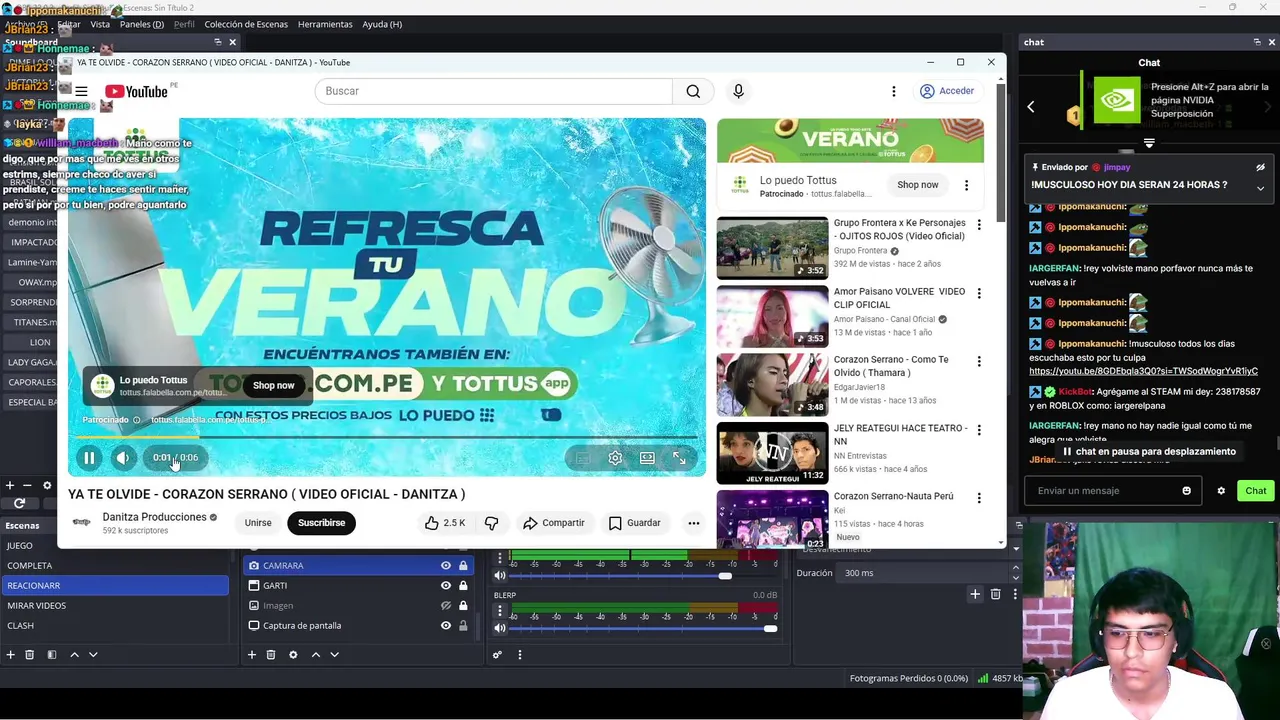
Task: Open options for JELY REATEGUI video
Action: (x=979, y=430)
